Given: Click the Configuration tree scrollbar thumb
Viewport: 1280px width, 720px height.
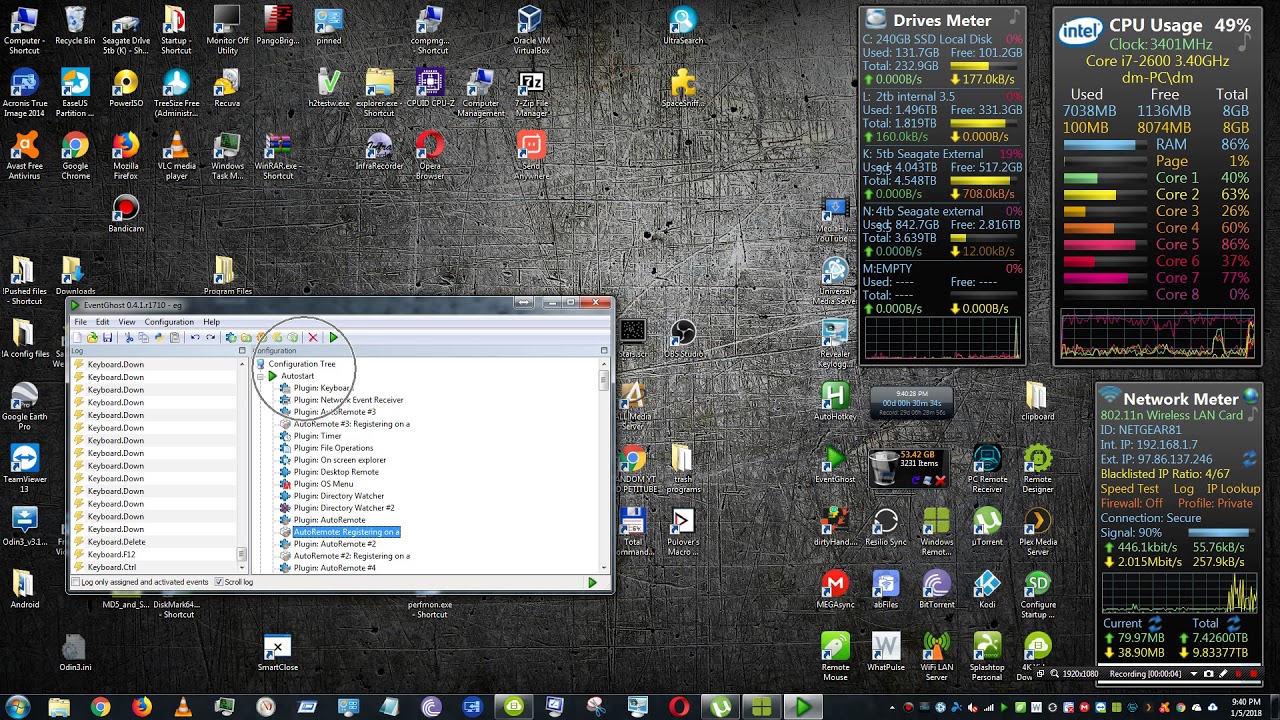Looking at the screenshot, I should pyautogui.click(x=604, y=382).
